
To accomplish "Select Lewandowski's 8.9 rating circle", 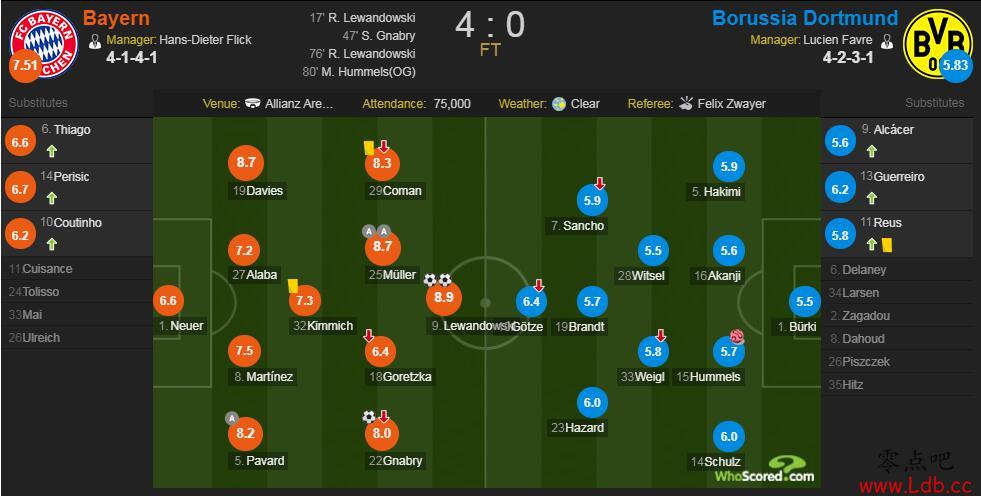I will tap(444, 298).
